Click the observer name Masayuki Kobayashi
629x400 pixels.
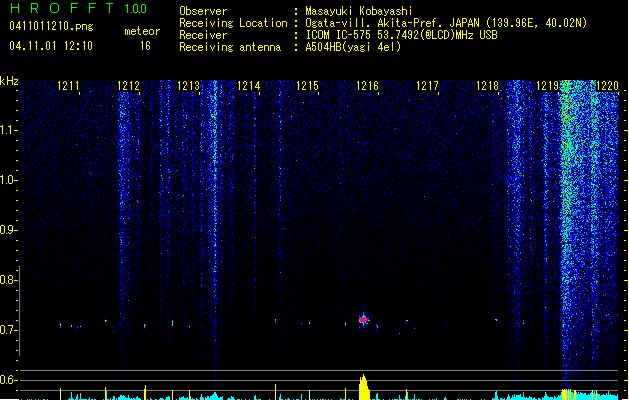point(359,11)
